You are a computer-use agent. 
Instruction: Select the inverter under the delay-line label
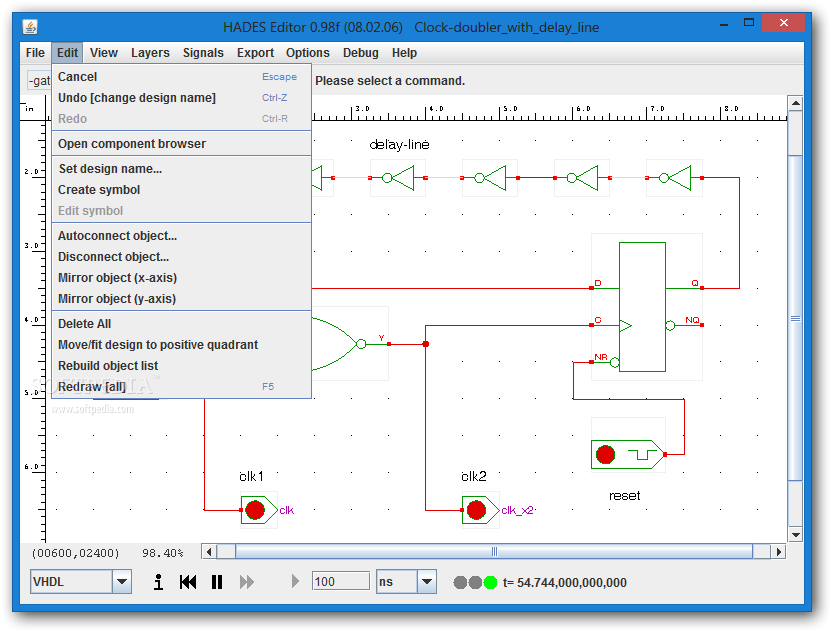tap(398, 178)
